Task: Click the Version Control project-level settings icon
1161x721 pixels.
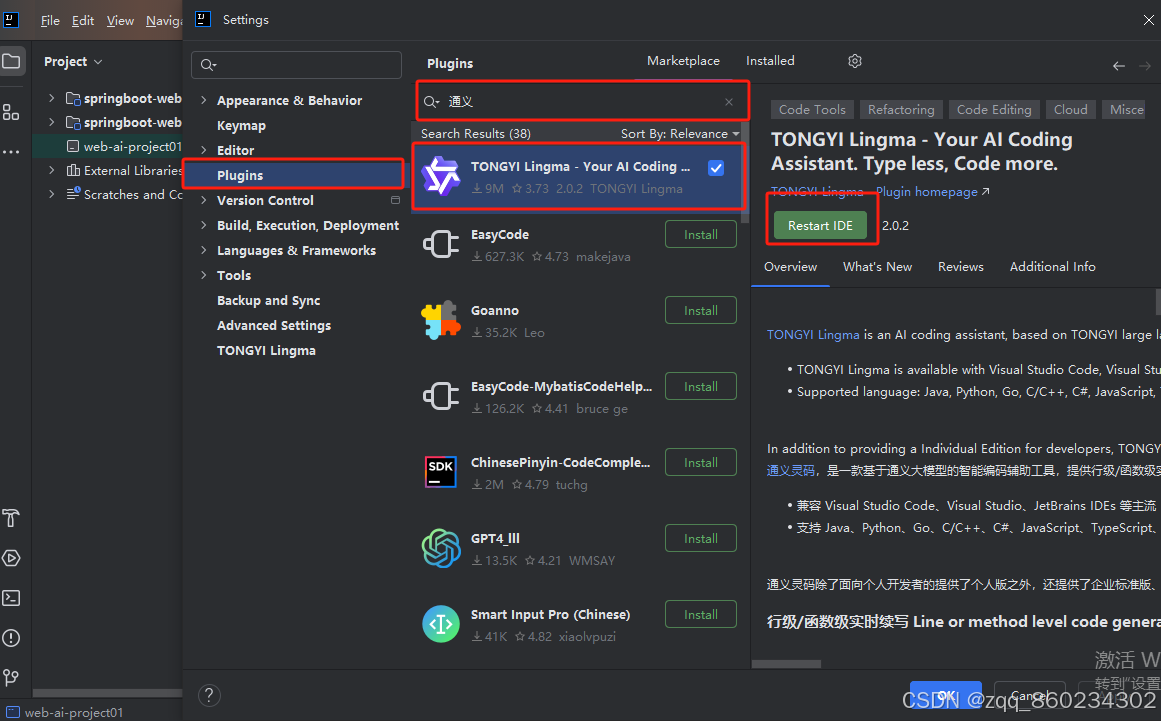Action: 395,200
